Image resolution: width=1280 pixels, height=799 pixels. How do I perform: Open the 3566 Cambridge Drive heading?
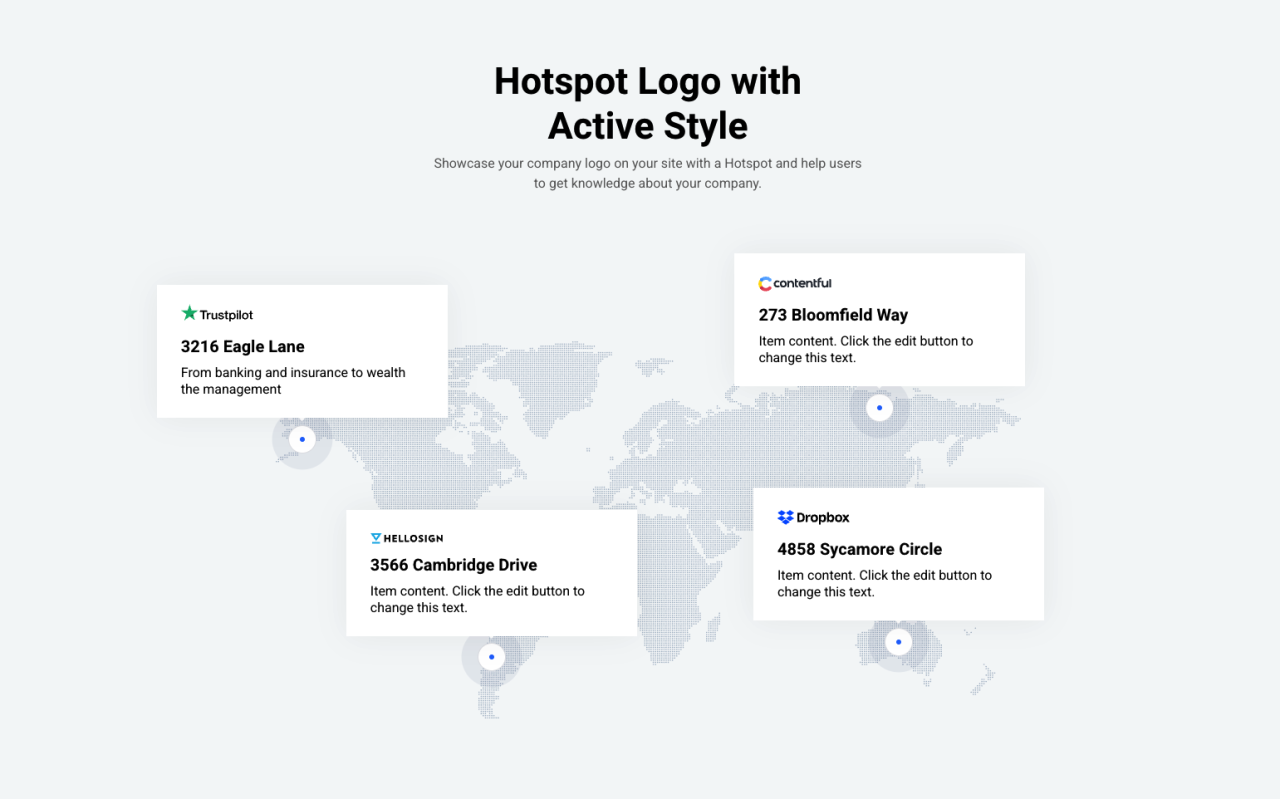(453, 565)
